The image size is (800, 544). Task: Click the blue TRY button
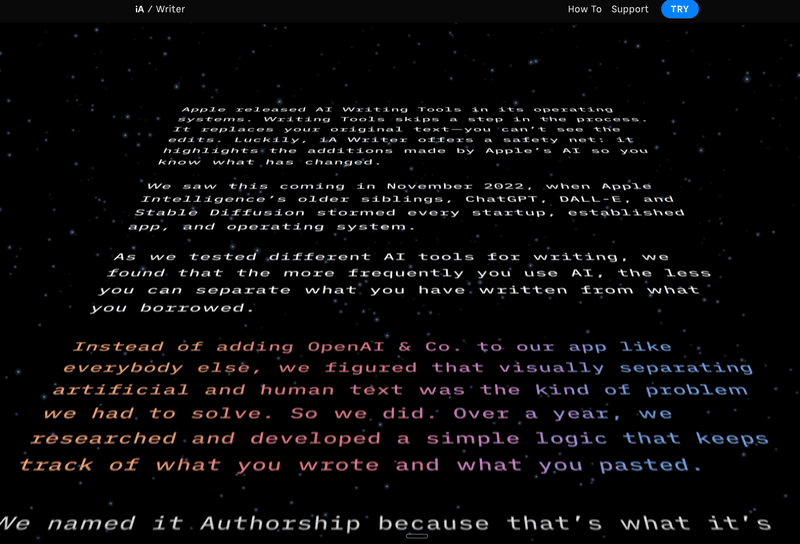(x=680, y=9)
